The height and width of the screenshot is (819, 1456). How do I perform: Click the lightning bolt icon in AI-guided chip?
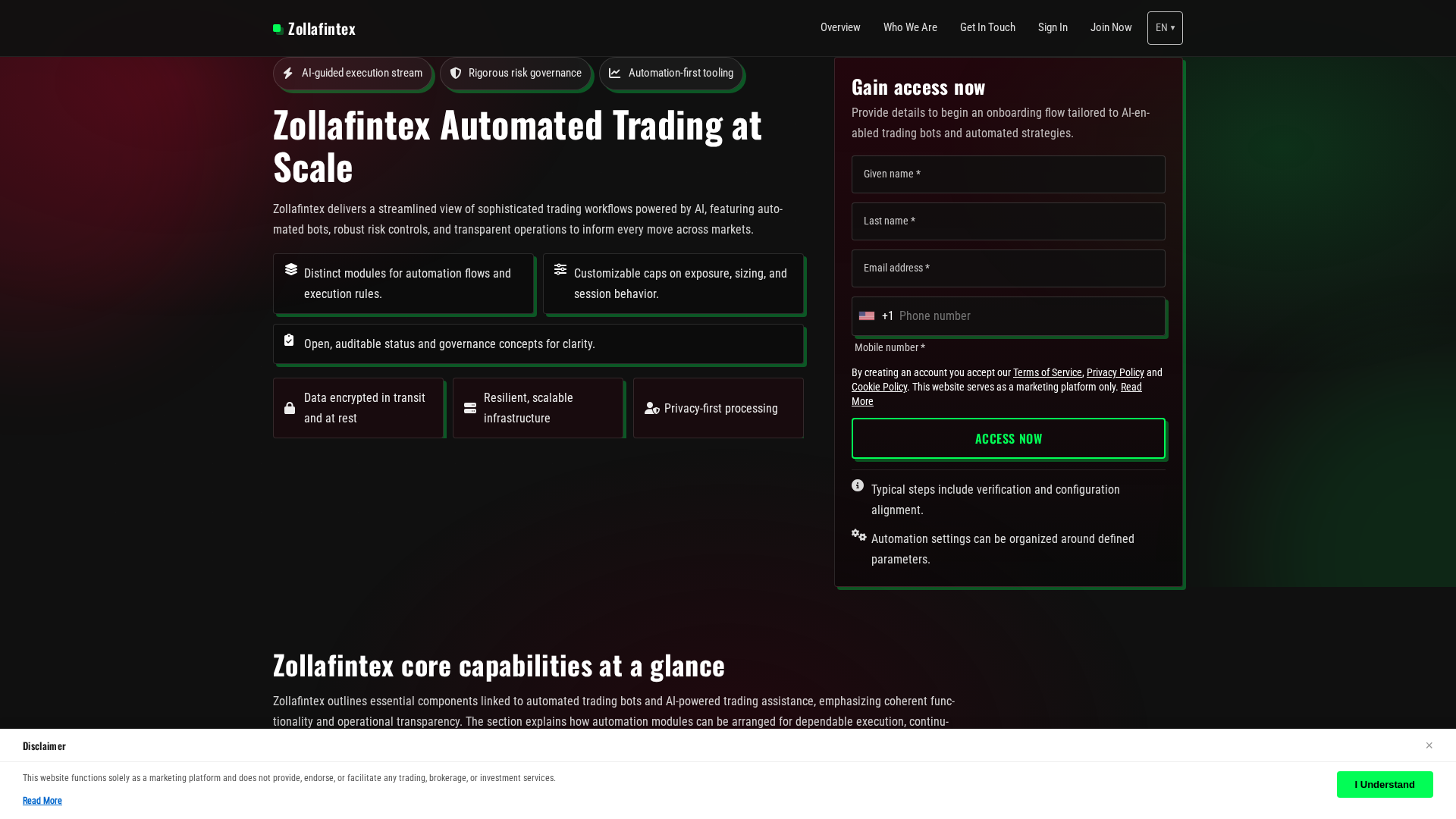coord(288,73)
